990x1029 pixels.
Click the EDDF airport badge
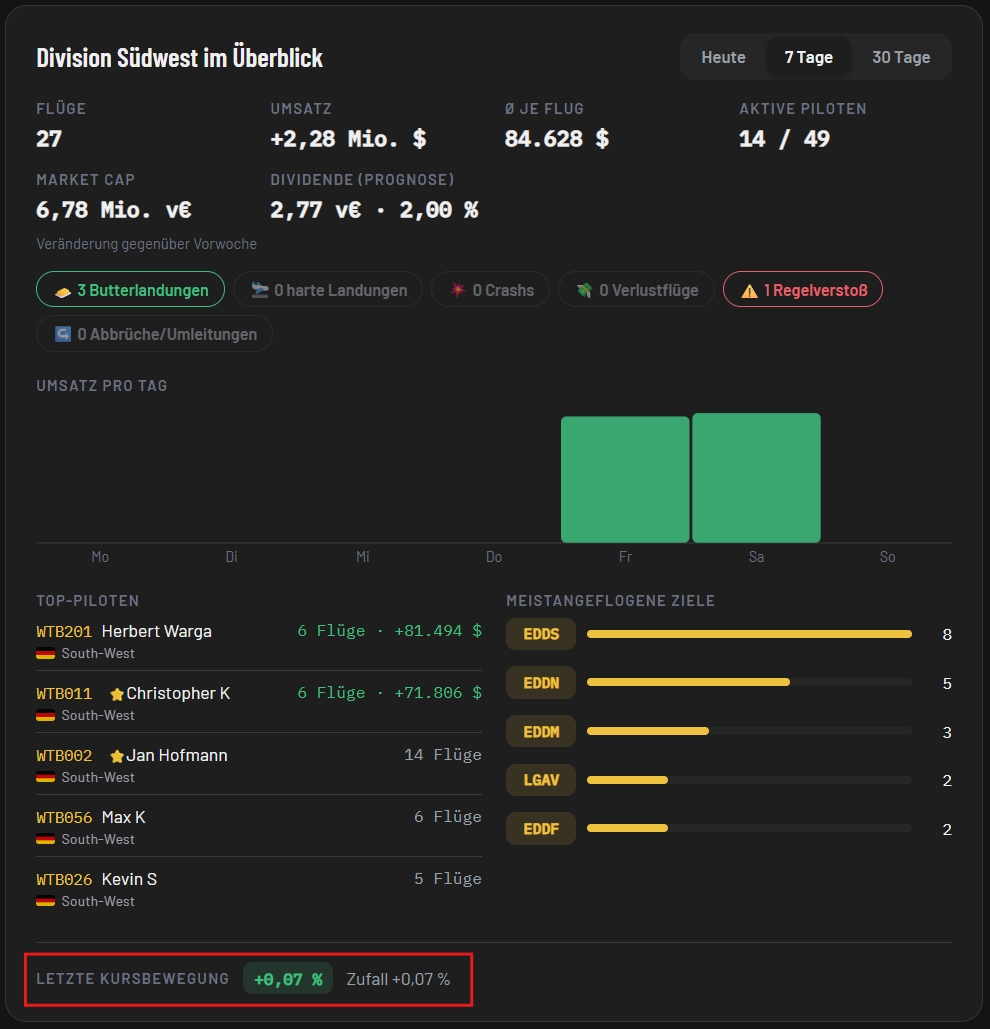(541, 829)
